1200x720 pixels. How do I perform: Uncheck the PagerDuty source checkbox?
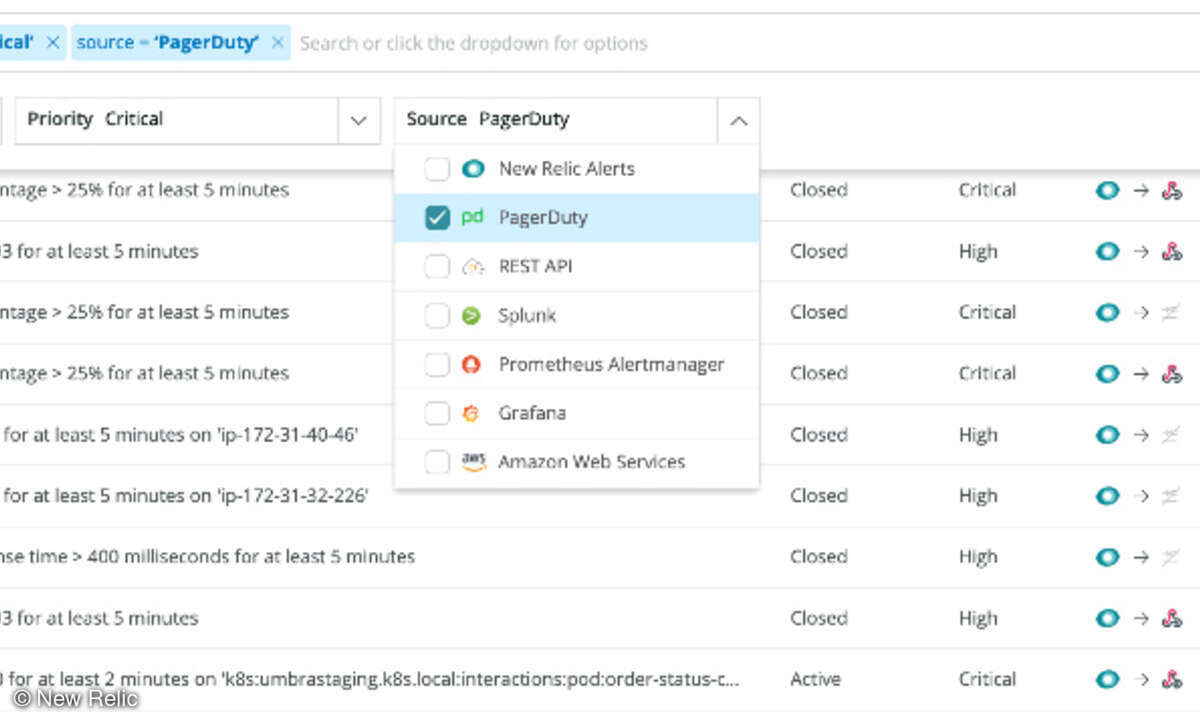tap(437, 218)
